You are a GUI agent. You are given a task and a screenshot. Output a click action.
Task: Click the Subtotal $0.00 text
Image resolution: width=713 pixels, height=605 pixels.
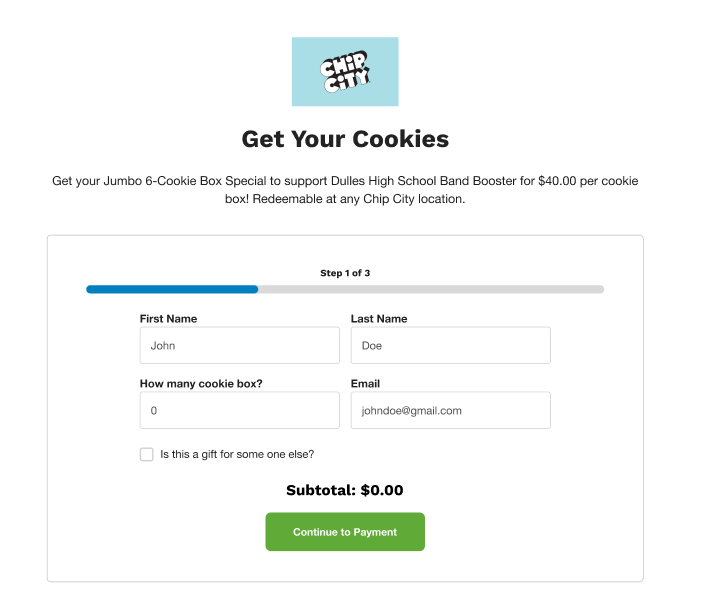[x=345, y=490]
